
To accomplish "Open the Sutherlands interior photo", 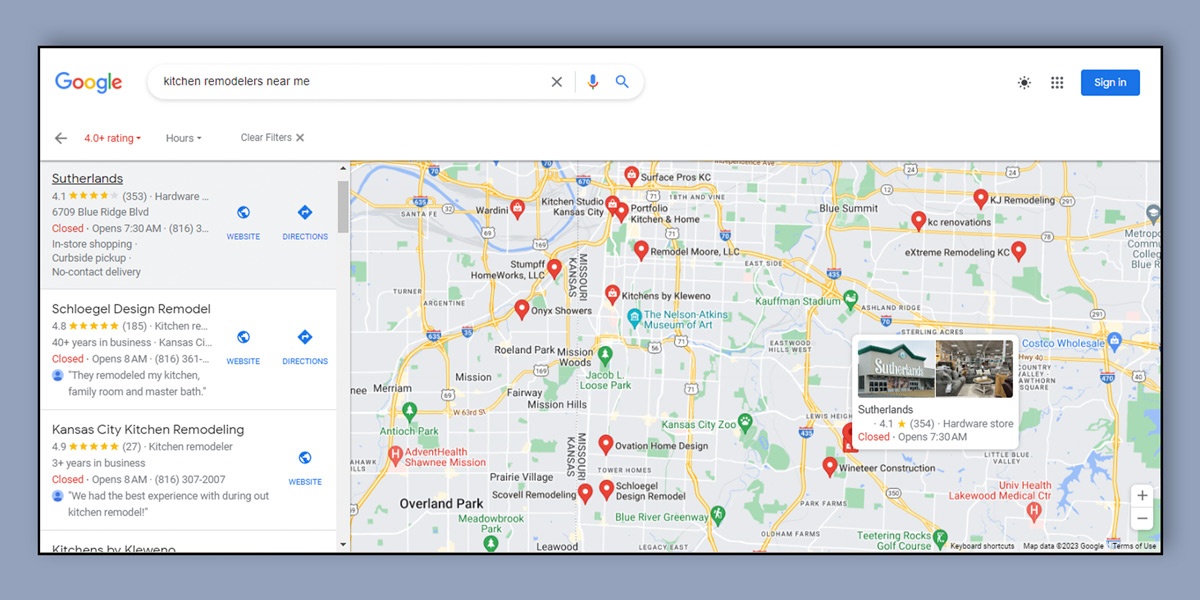I will click(974, 369).
